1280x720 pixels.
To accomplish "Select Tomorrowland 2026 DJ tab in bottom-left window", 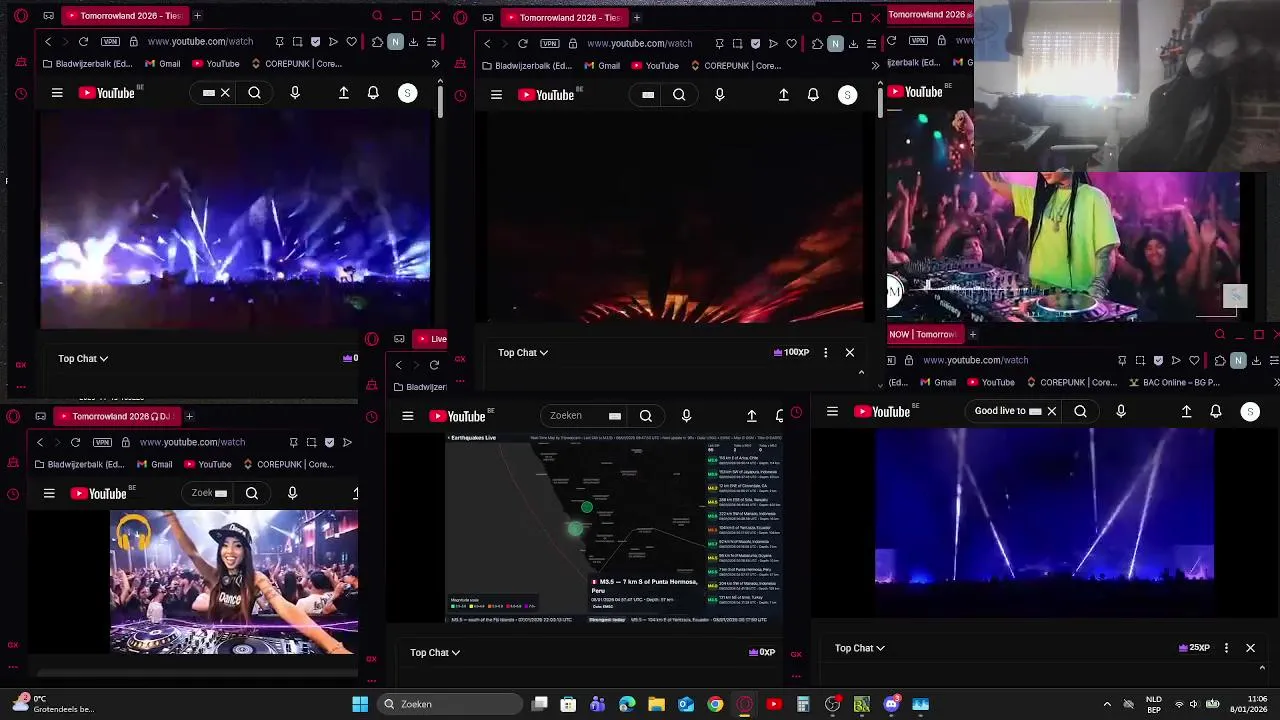I will click(115, 416).
